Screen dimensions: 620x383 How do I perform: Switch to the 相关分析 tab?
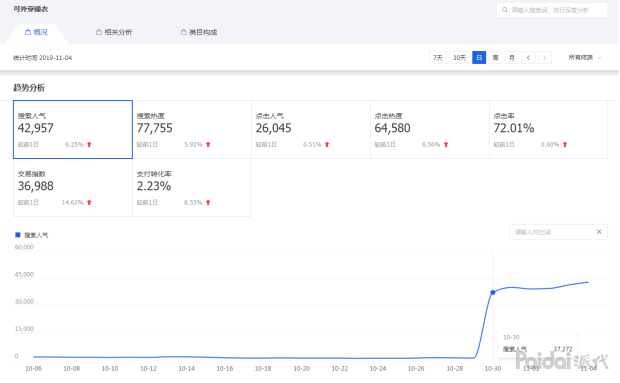point(114,32)
